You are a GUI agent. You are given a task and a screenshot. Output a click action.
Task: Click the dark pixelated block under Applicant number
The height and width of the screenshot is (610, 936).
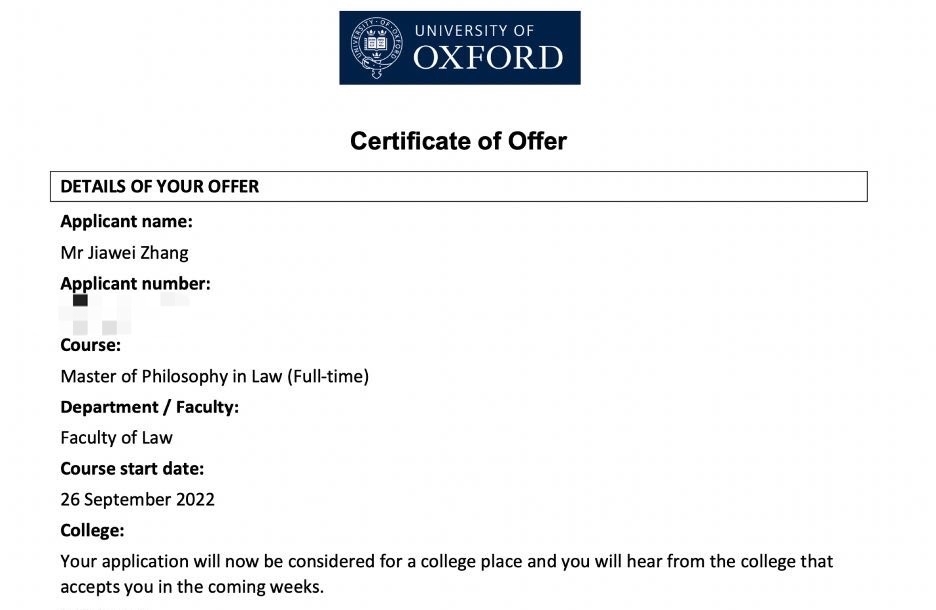(80, 300)
